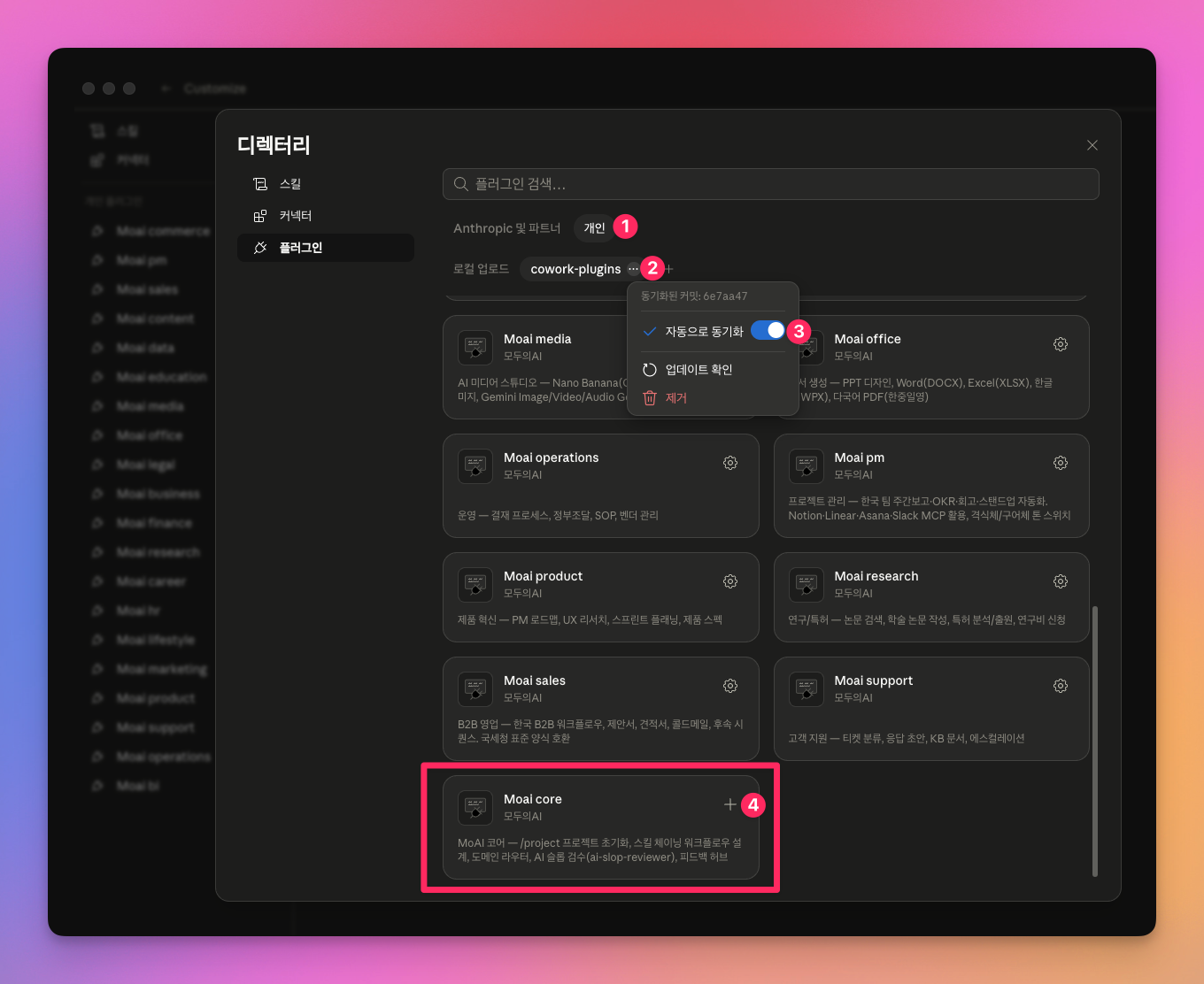Choose 업데이트 확인 from the menu
This screenshot has height=984, width=1204.
click(713, 370)
